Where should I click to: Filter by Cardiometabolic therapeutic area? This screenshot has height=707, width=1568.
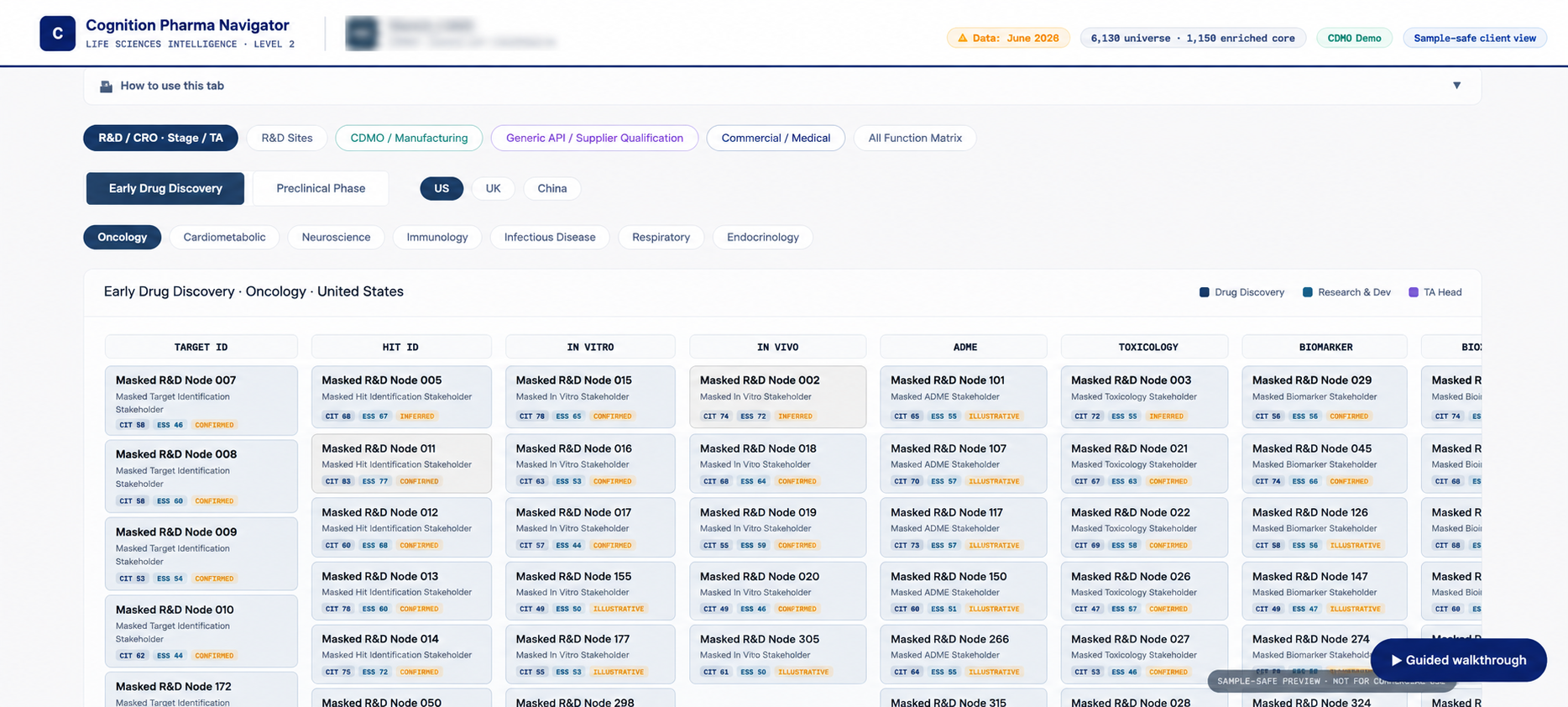[224, 237]
